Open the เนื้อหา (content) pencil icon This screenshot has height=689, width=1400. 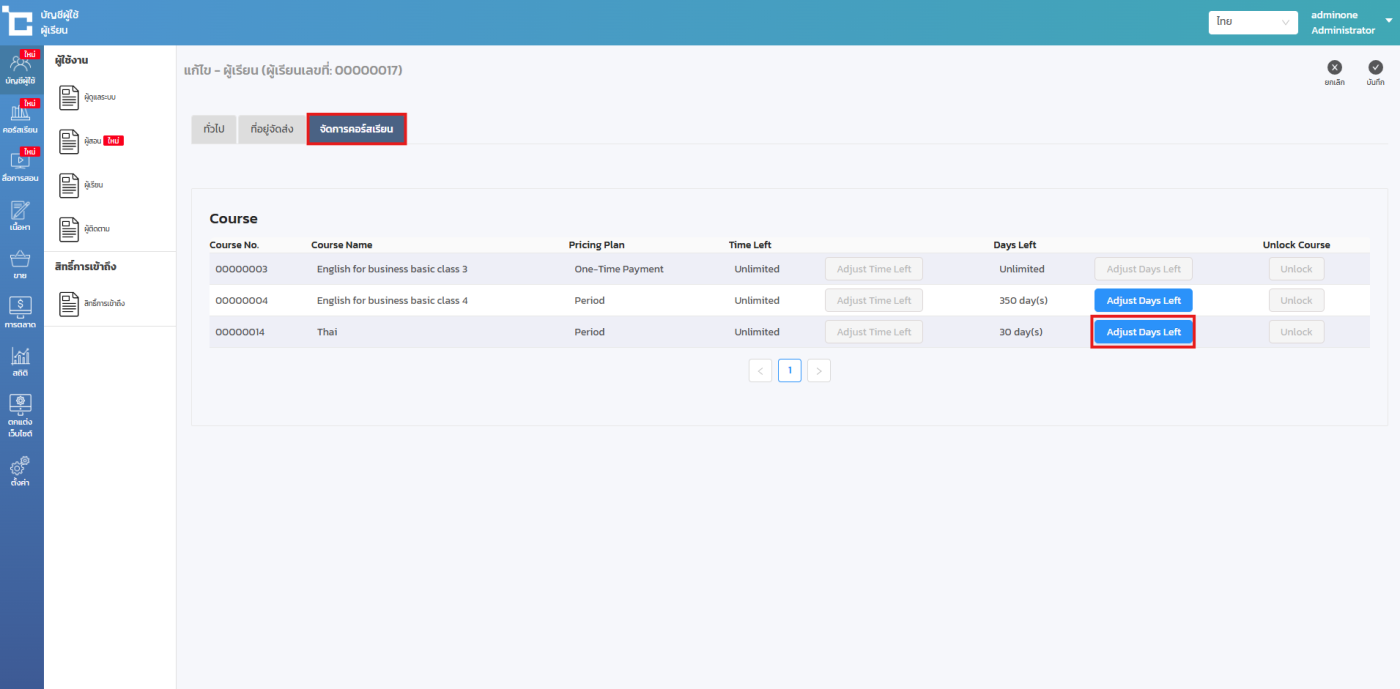(20, 215)
